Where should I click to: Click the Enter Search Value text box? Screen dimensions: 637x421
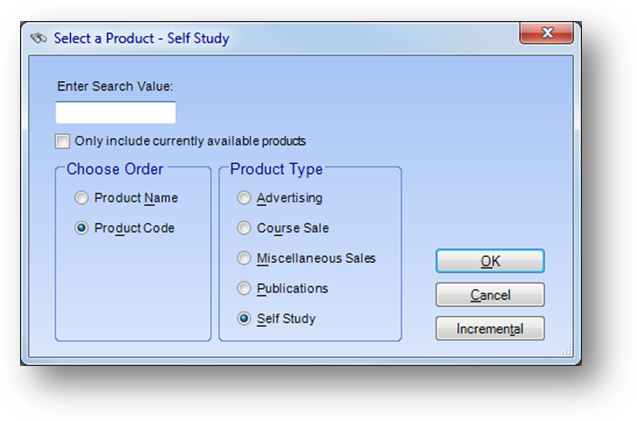click(116, 113)
